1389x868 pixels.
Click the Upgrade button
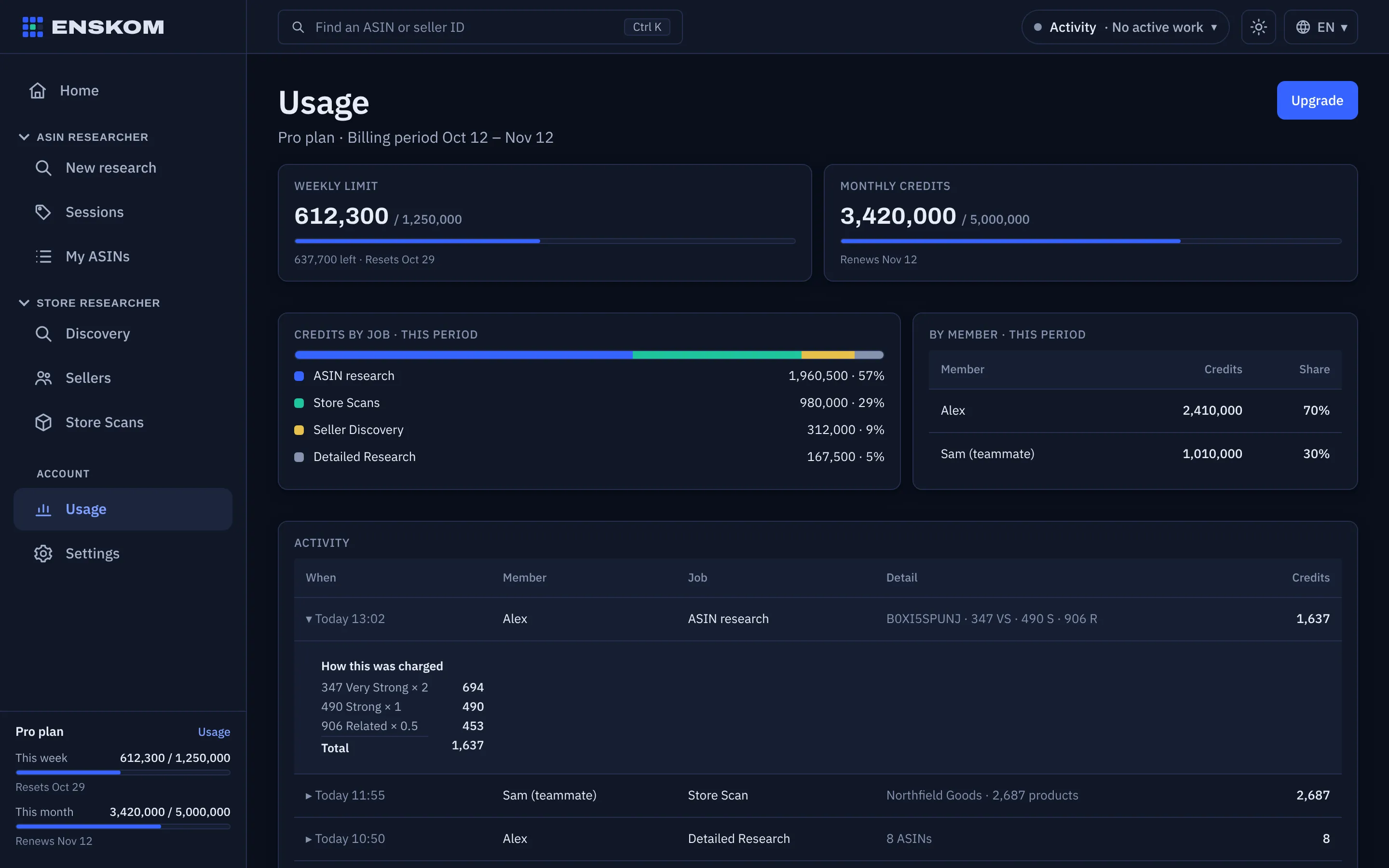pyautogui.click(x=1317, y=100)
